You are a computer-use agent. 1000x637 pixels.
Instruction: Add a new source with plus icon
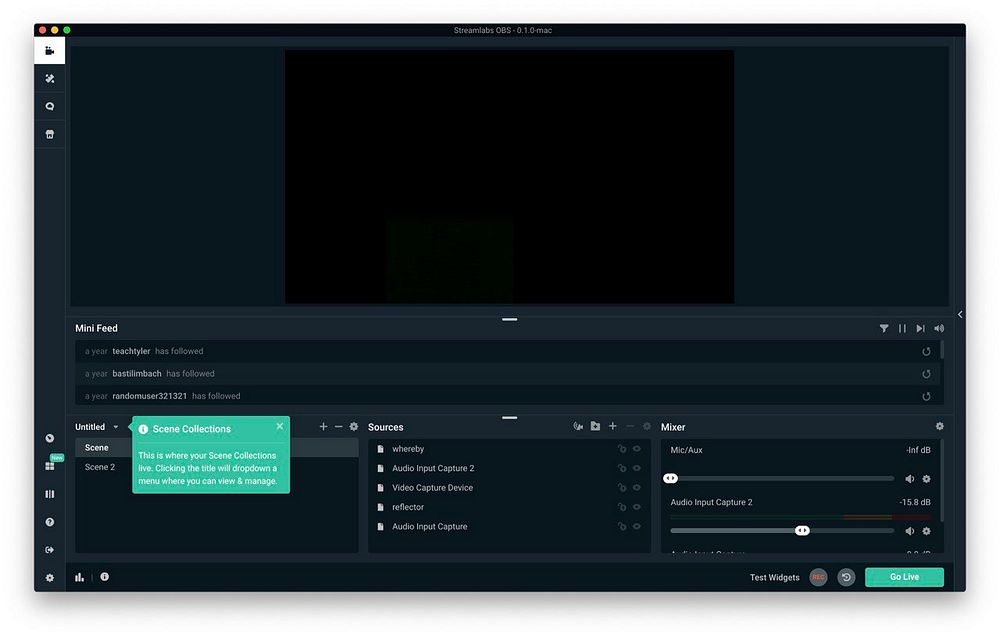(613, 426)
